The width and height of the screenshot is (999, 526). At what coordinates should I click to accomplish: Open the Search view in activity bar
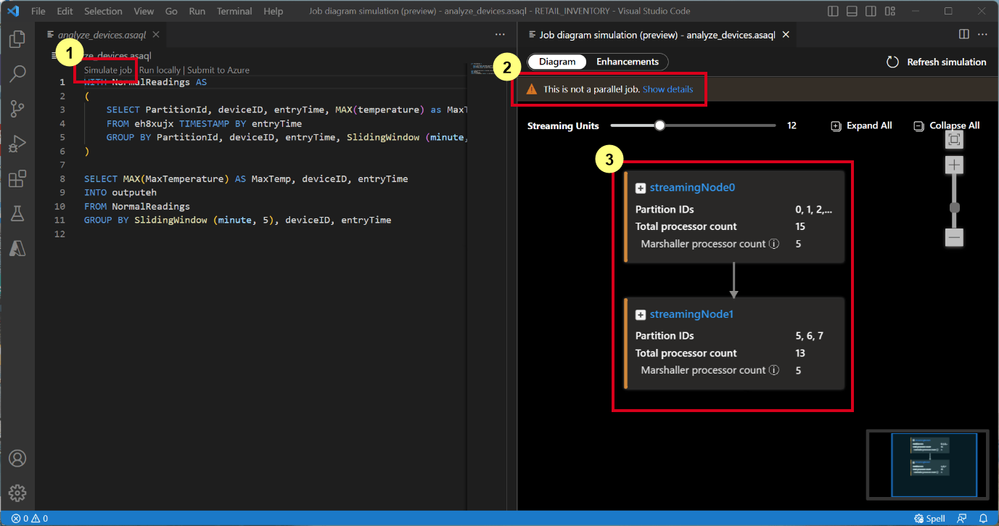click(17, 73)
